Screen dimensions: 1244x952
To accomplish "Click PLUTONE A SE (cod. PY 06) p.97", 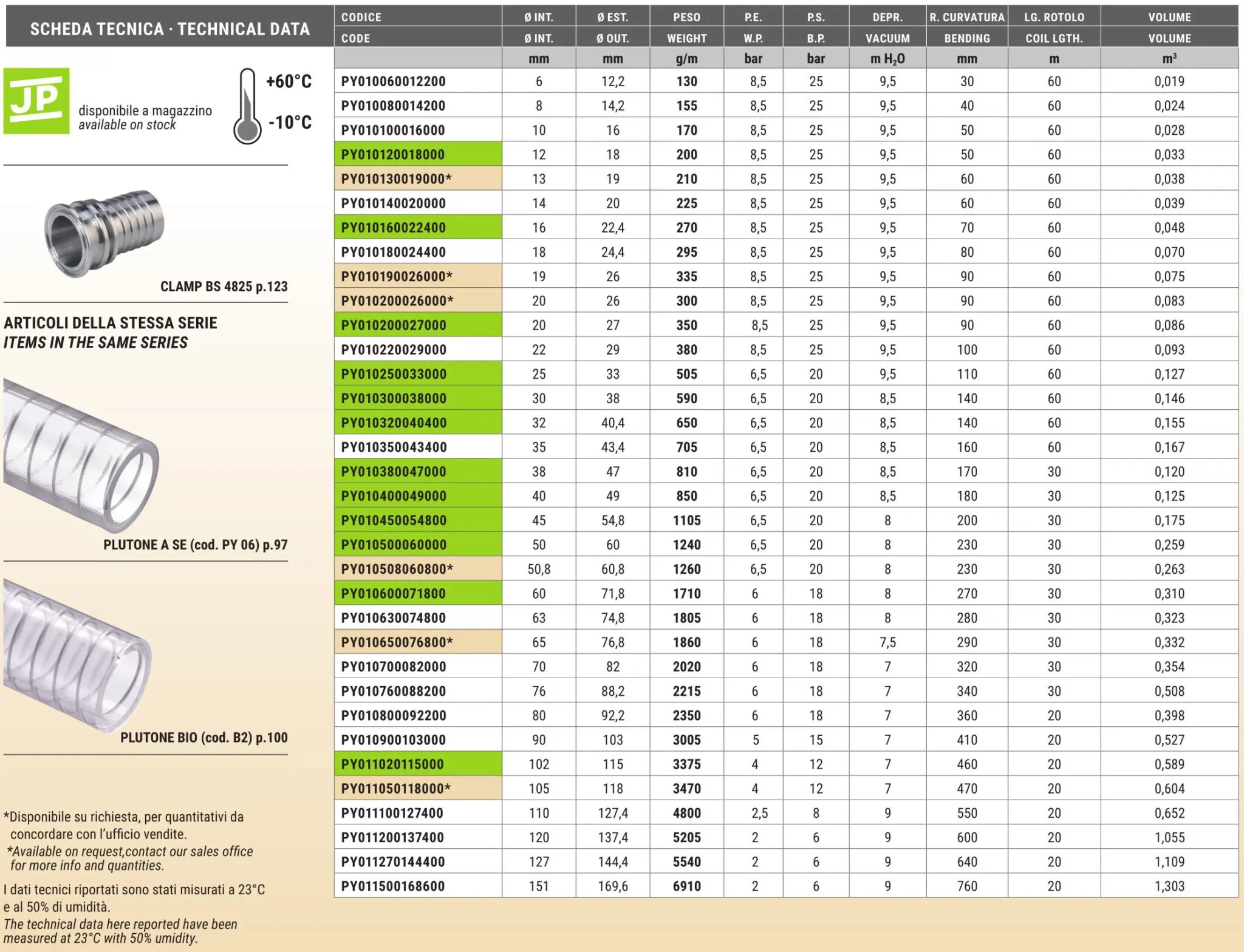I will 195,545.
